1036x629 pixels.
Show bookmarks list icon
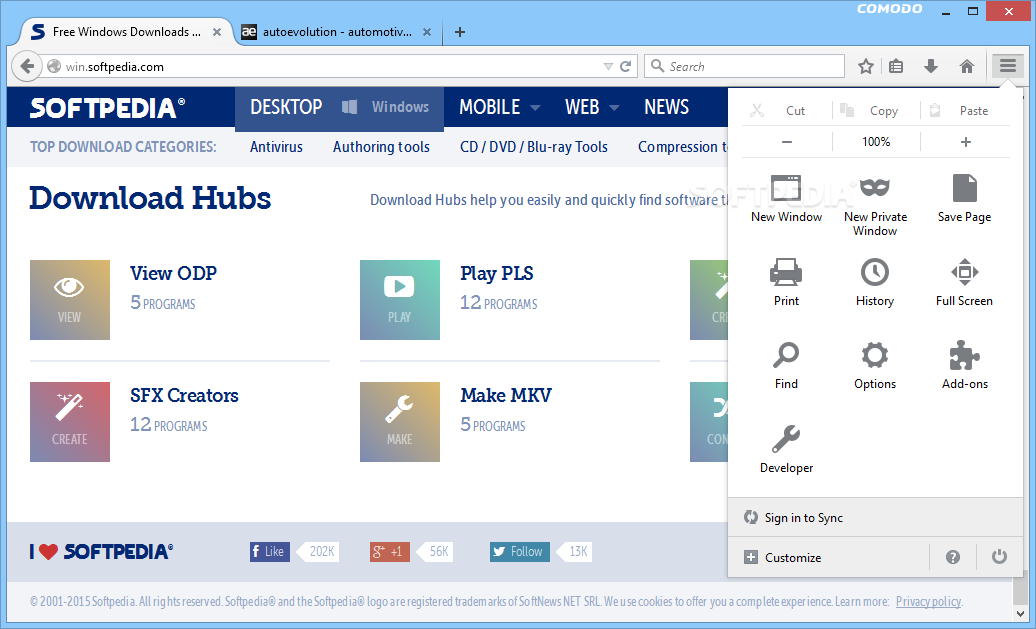coord(896,66)
